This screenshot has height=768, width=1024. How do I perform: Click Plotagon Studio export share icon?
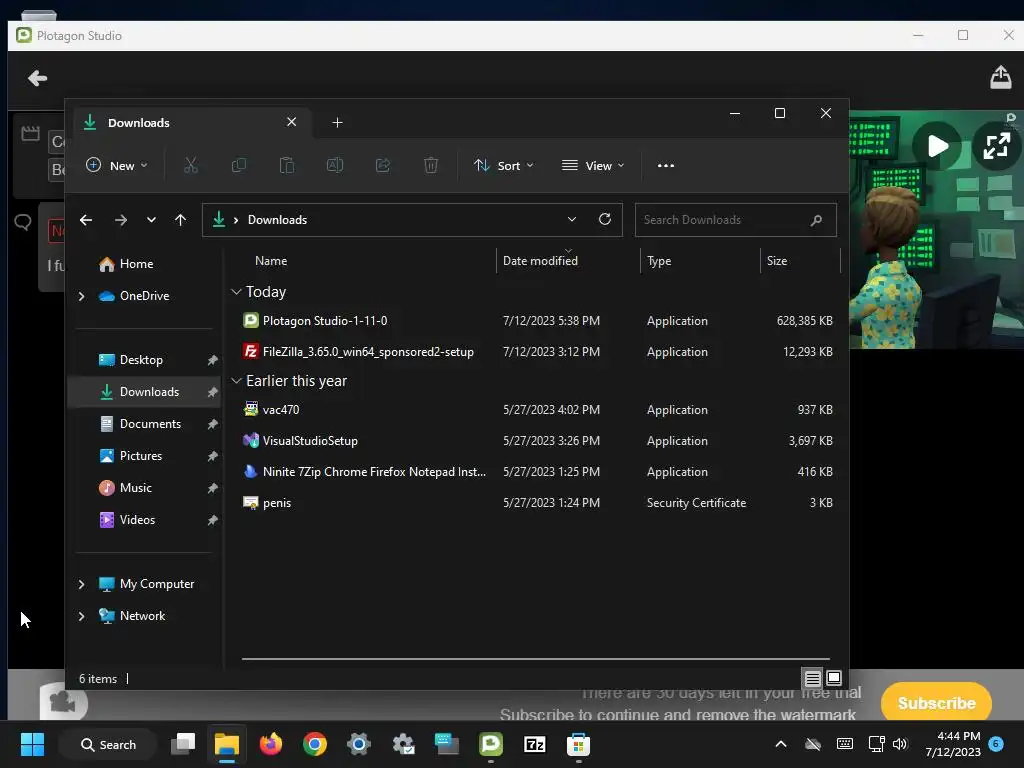(1000, 77)
